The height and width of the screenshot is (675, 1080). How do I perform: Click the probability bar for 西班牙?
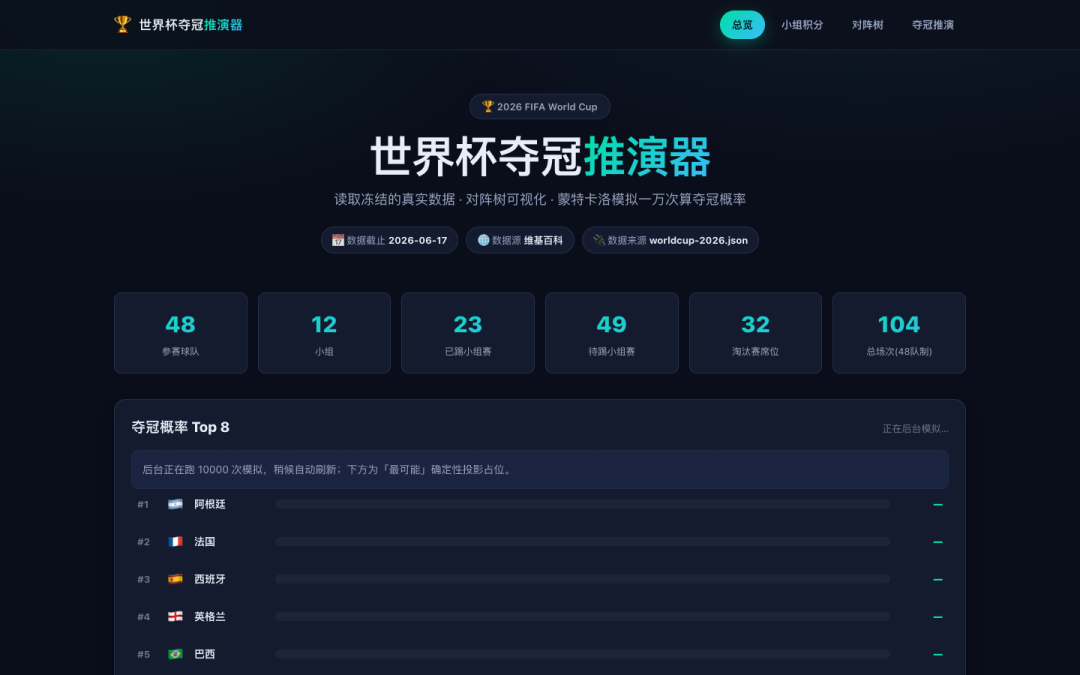583,579
